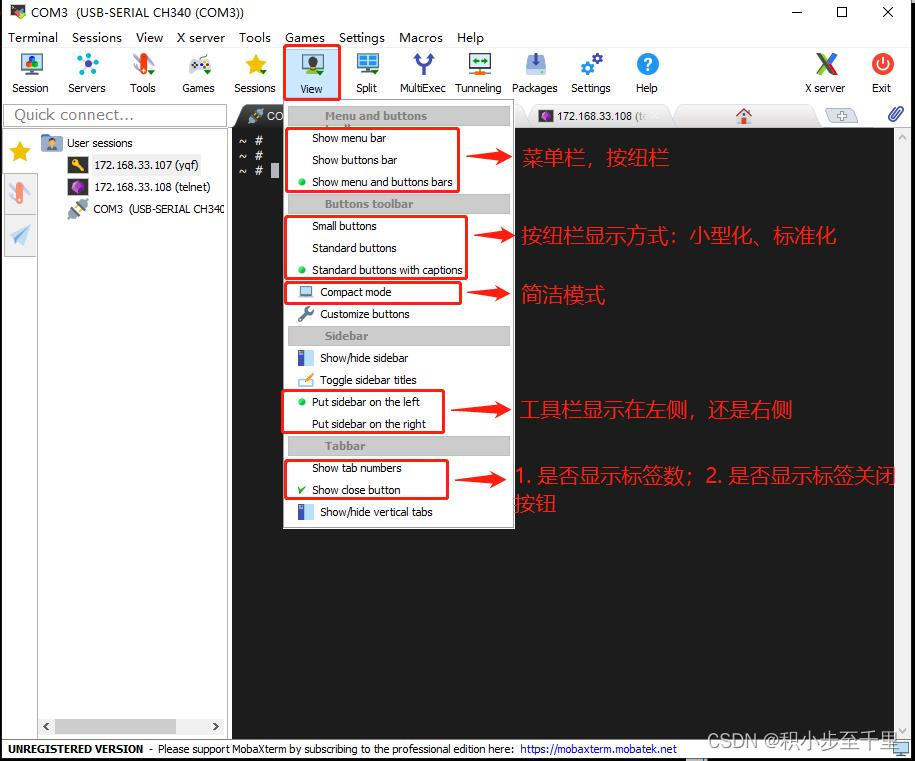
Task: Click the Packages toolbar icon
Action: (x=535, y=73)
